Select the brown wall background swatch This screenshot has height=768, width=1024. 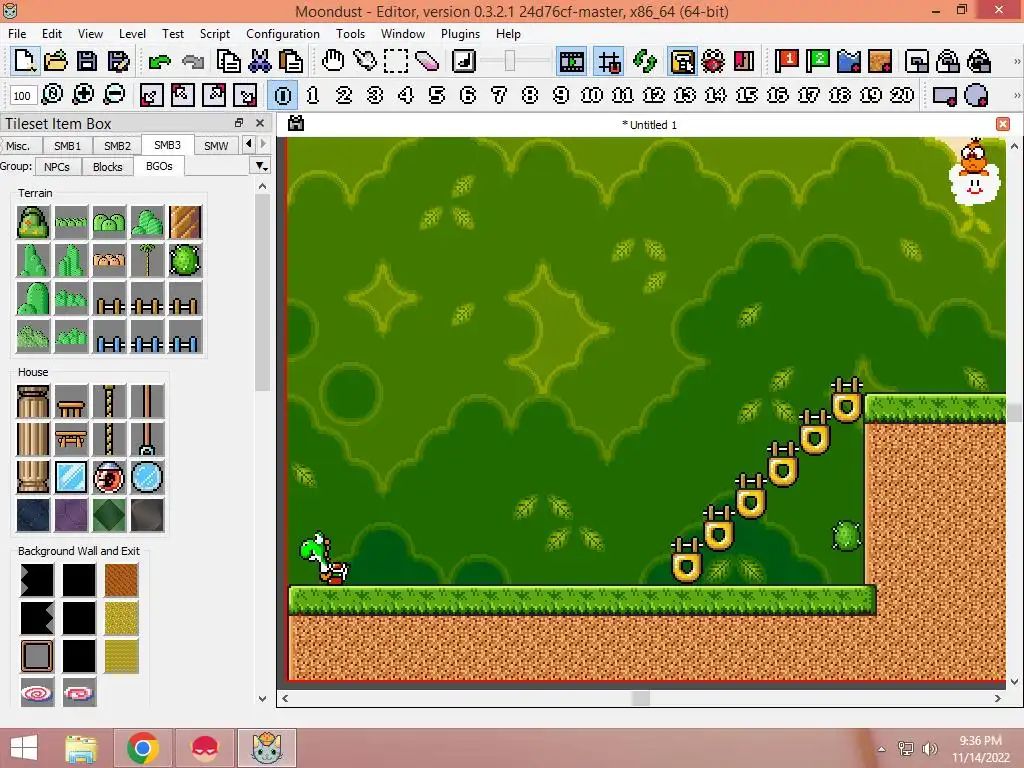(x=121, y=579)
